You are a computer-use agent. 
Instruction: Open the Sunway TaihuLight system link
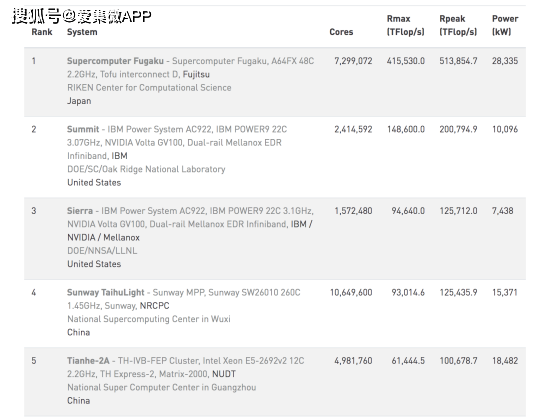point(106,293)
